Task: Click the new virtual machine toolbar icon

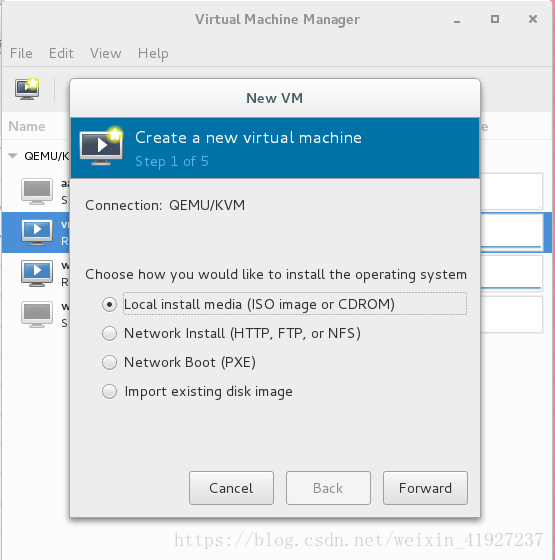Action: click(27, 89)
